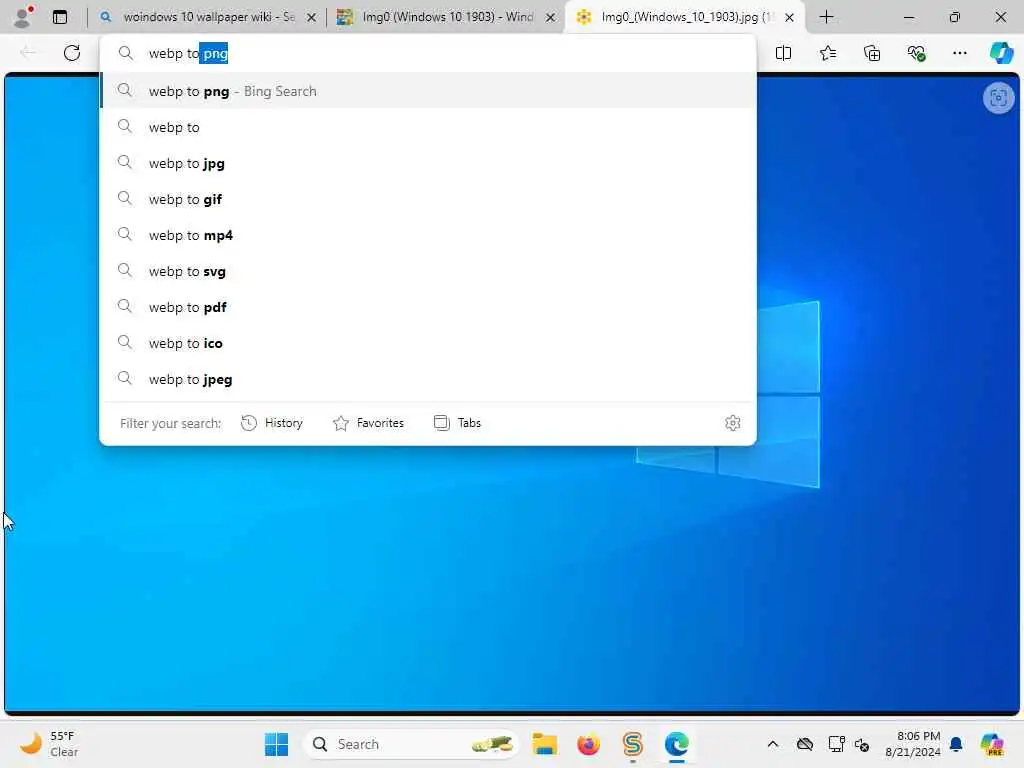Choose the 'webp to pdf' suggestion
The width and height of the screenshot is (1024, 768).
coord(428,306)
